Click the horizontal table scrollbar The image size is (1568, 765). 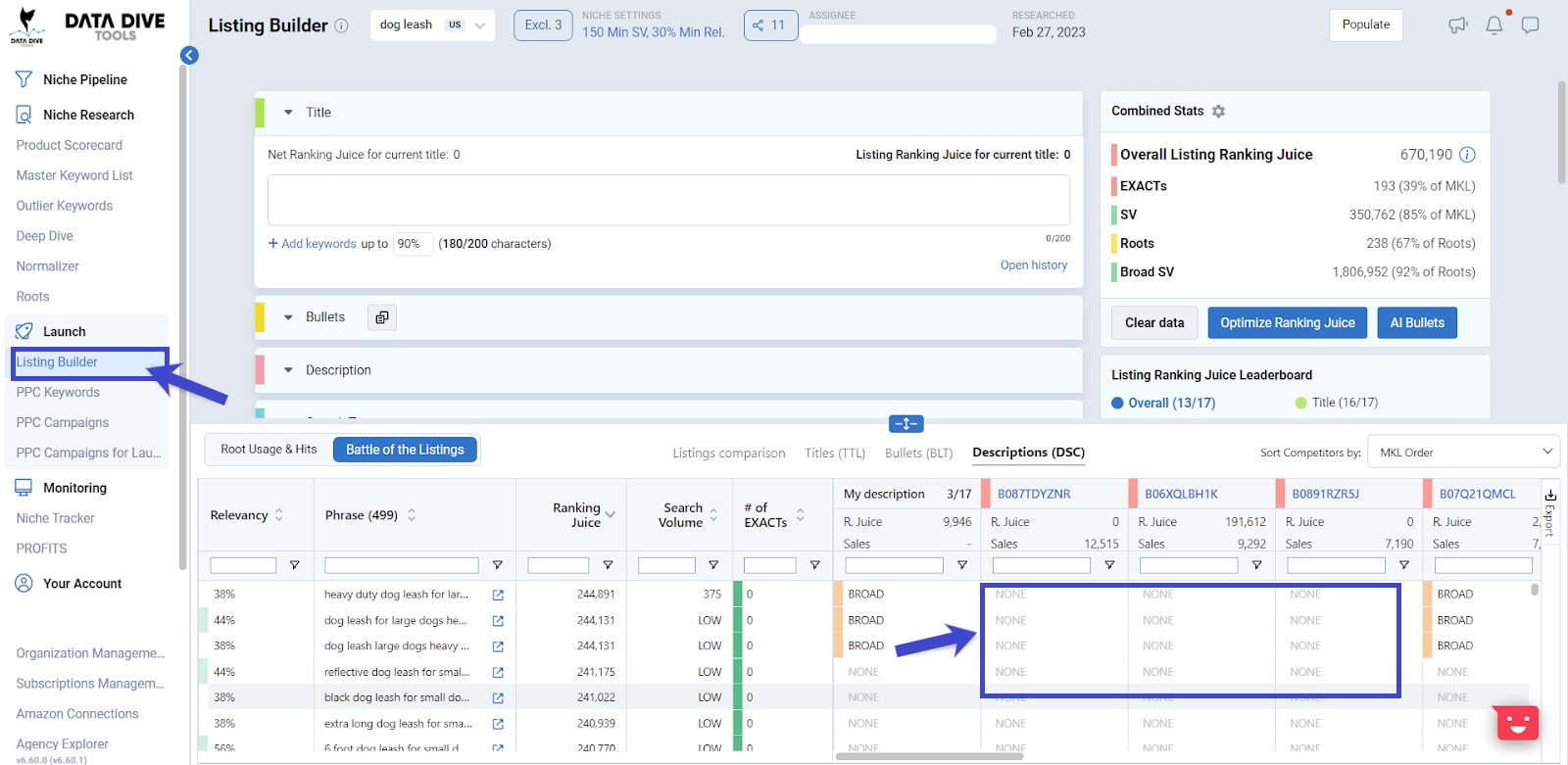click(929, 756)
